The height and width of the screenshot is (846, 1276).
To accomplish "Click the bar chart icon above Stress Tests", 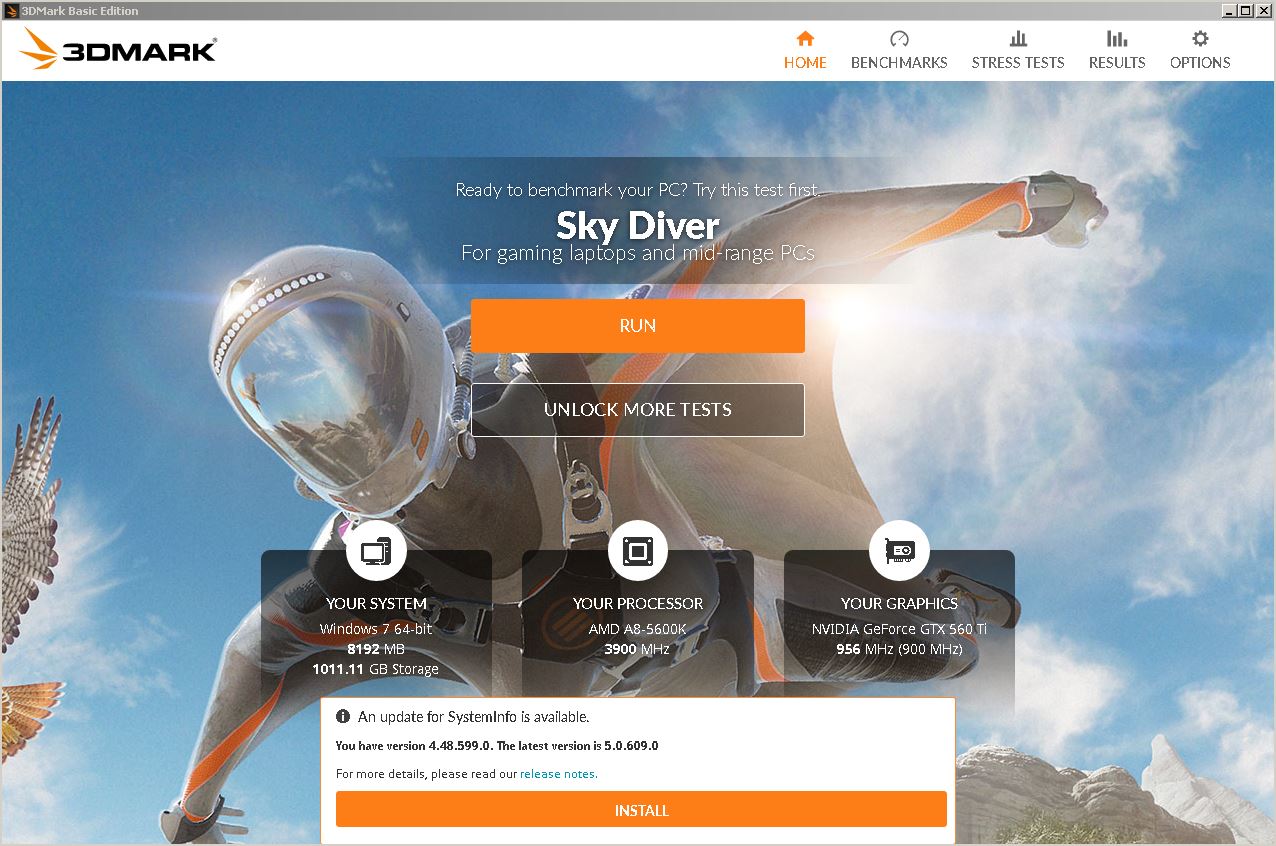I will [x=1018, y=38].
